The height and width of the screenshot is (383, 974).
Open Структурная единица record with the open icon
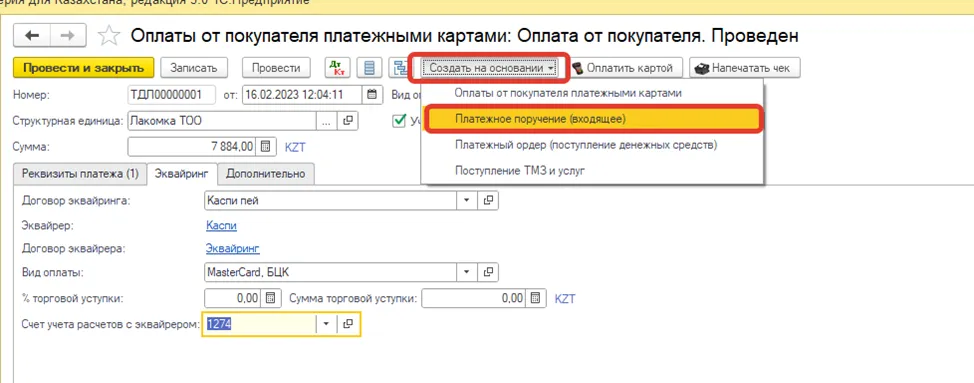pos(348,120)
